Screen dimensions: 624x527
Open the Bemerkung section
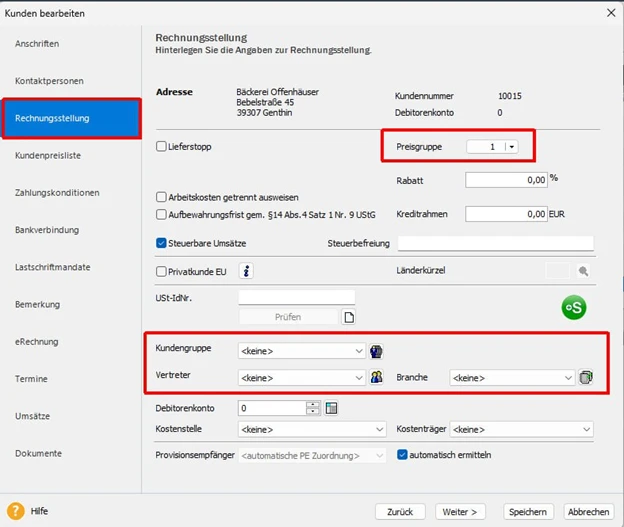pyautogui.click(x=37, y=304)
